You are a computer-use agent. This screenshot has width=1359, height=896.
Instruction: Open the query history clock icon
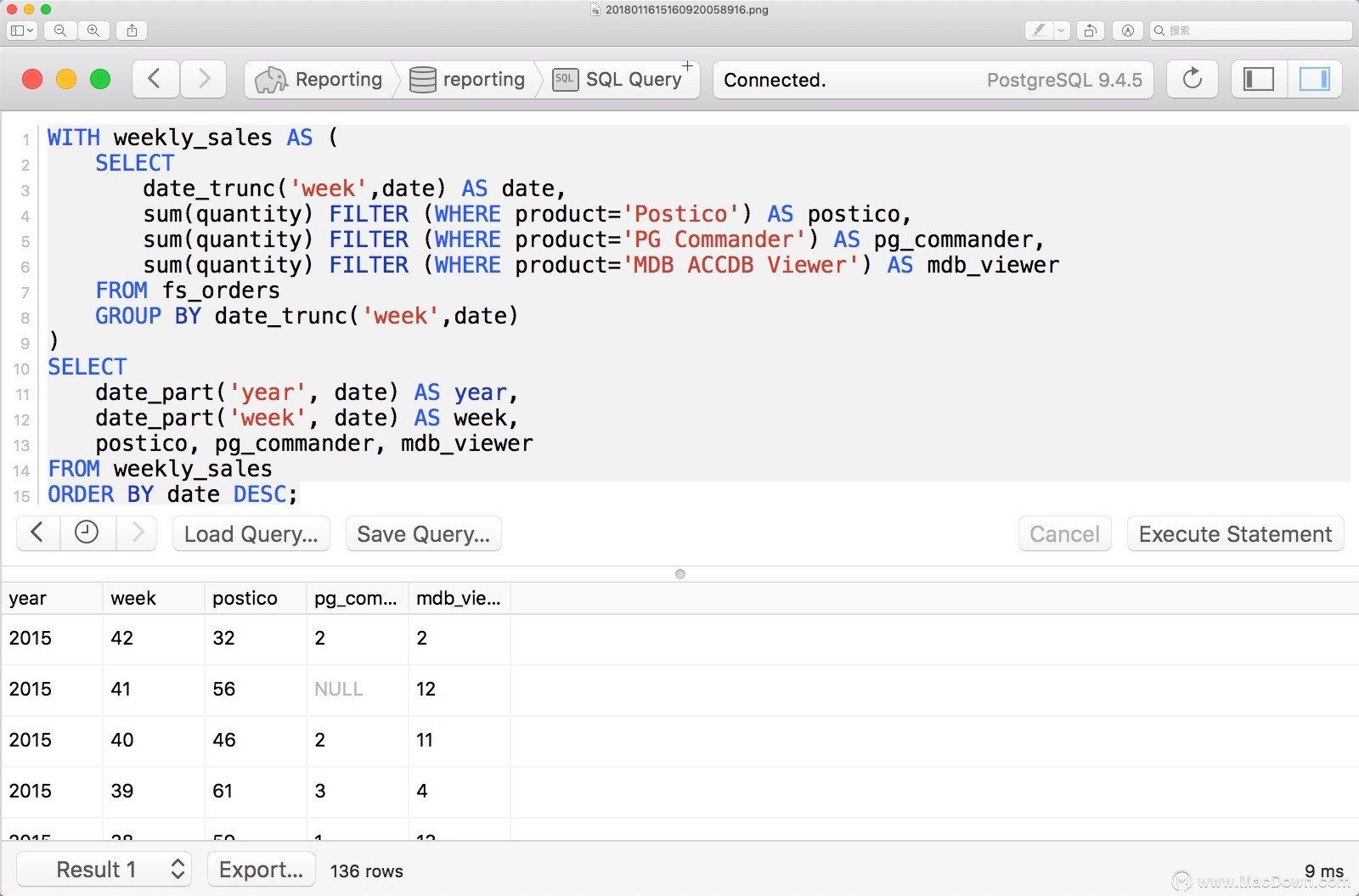pyautogui.click(x=87, y=533)
